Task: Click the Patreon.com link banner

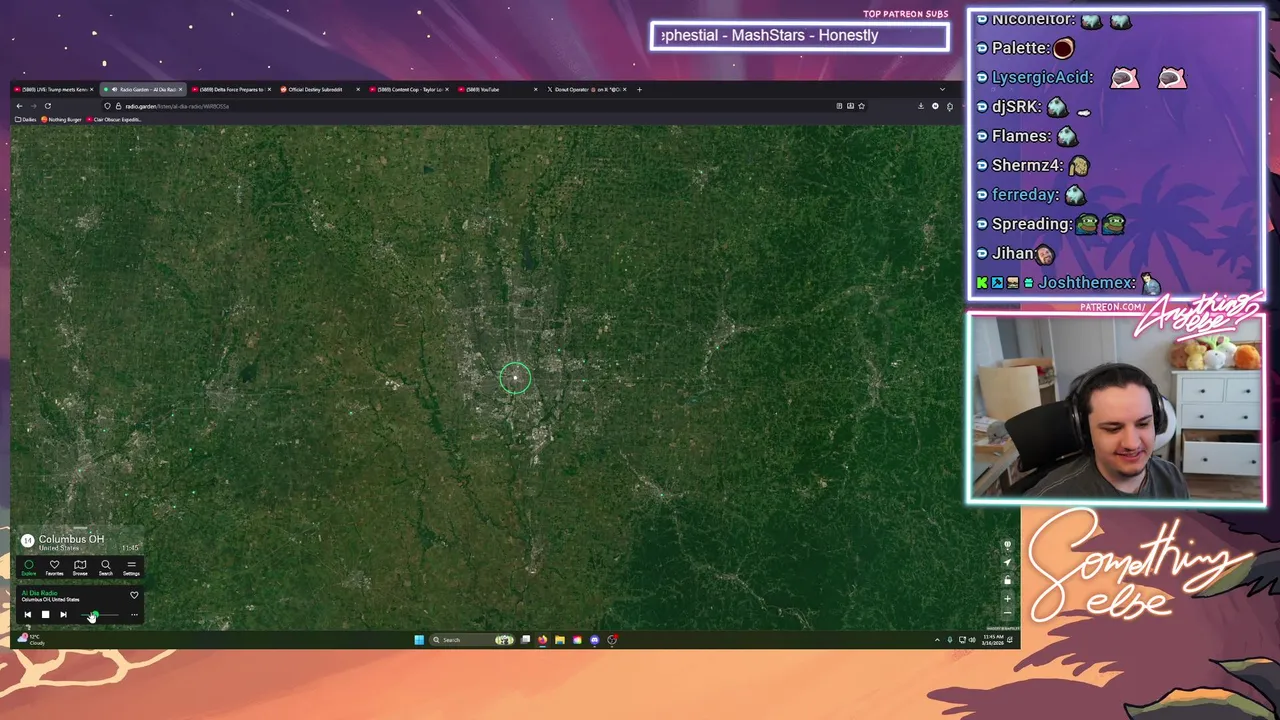Action: coord(1112,307)
